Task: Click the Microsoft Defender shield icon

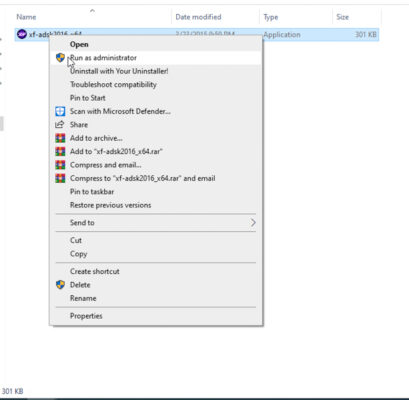Action: pos(60,111)
